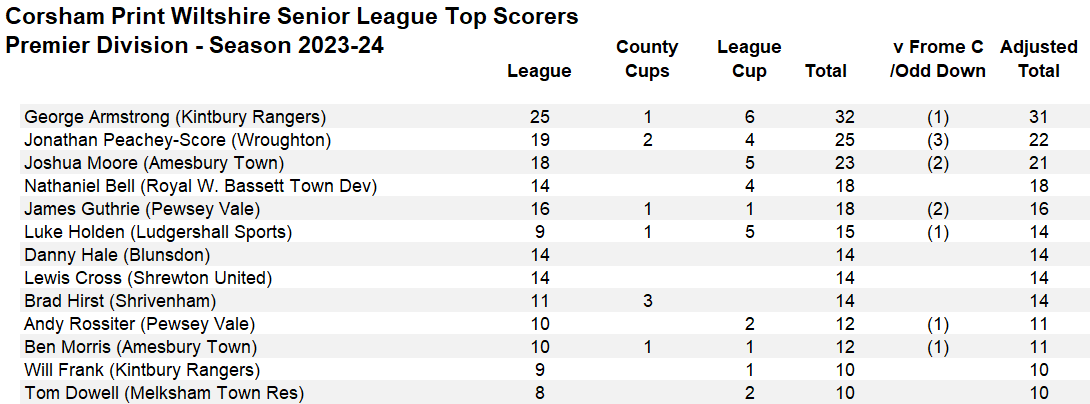The image size is (1090, 404).
Task: Click the County Cups column header
Action: click(x=647, y=59)
